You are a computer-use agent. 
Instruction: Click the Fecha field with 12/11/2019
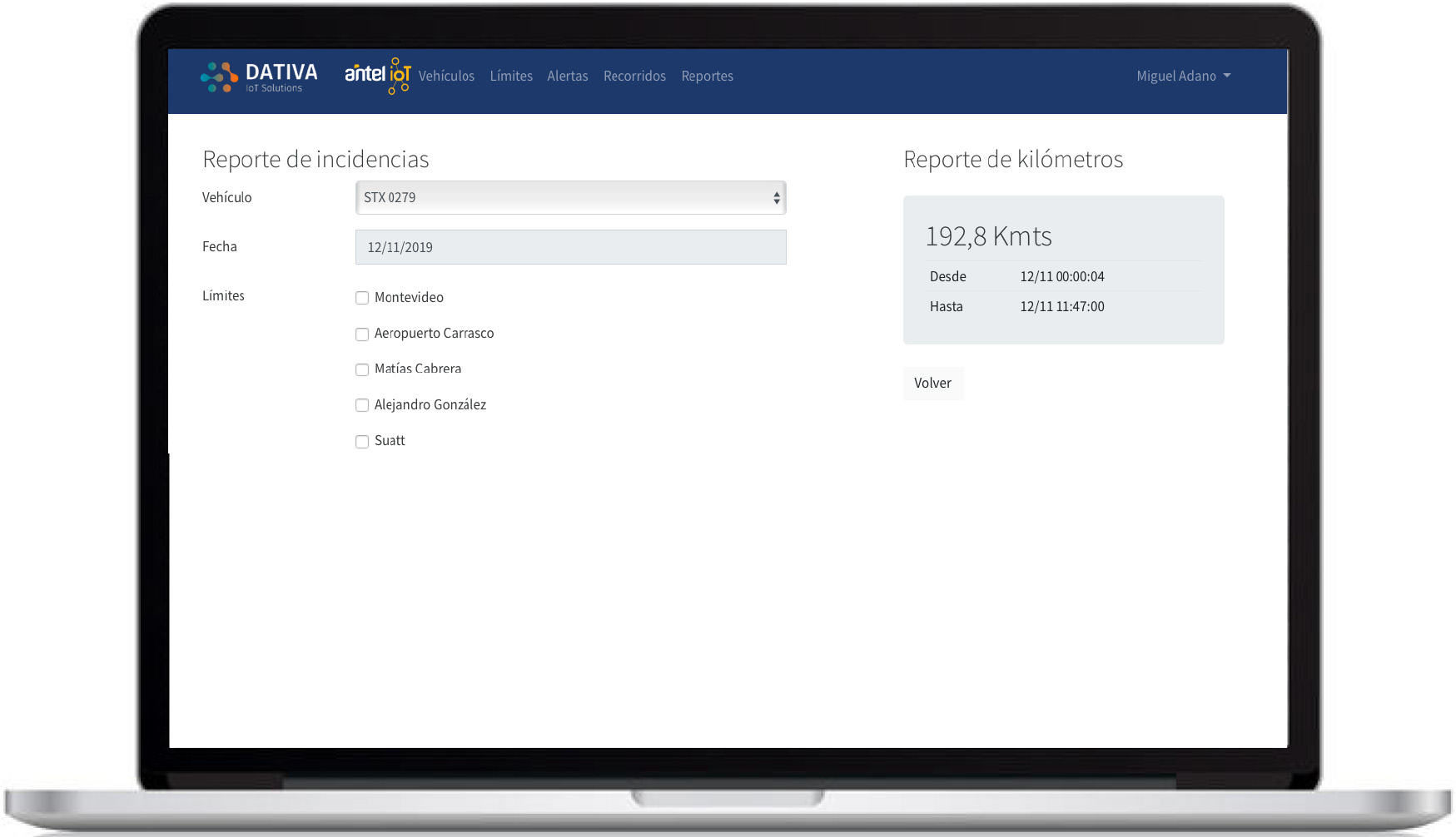click(571, 247)
